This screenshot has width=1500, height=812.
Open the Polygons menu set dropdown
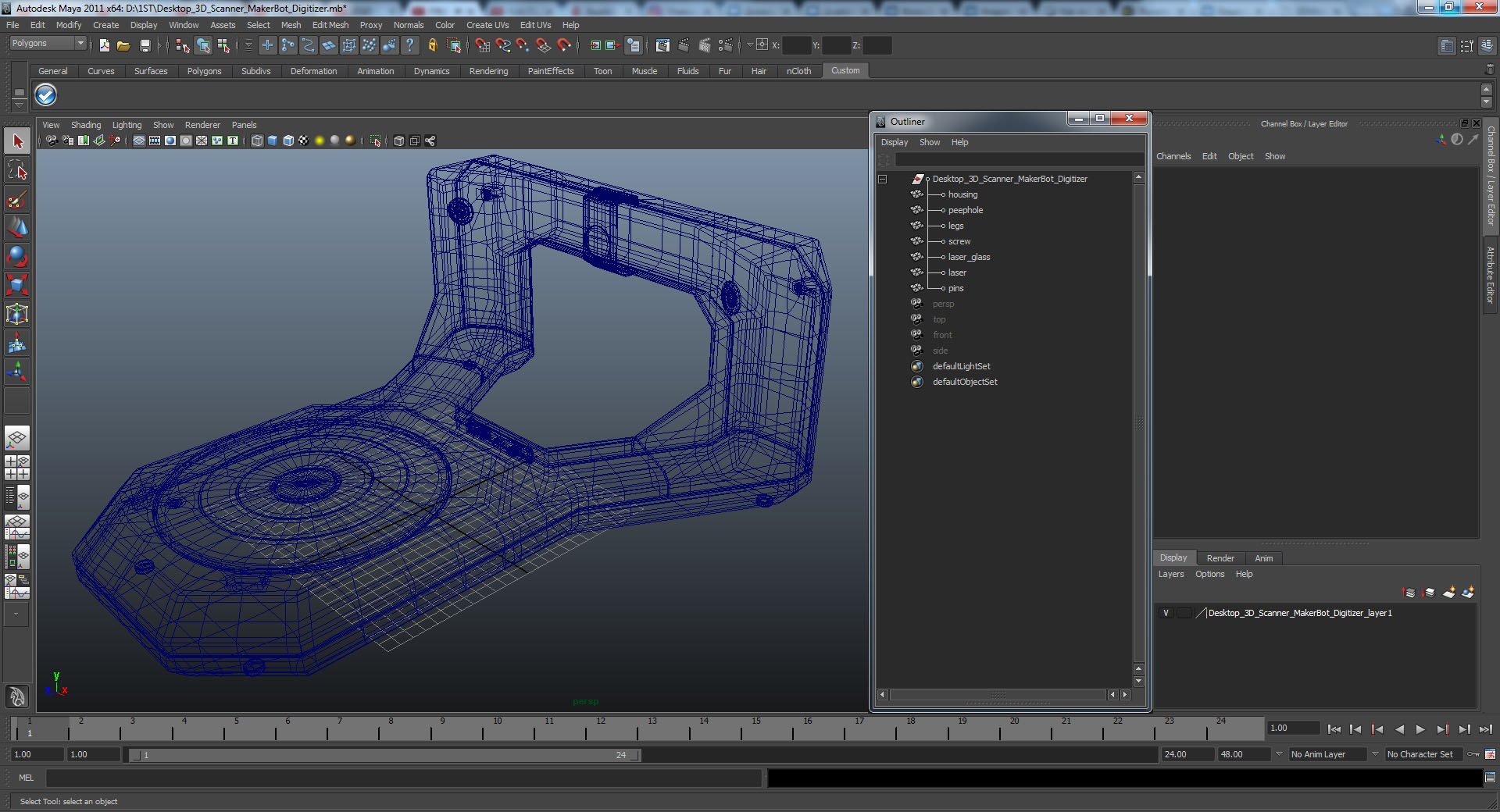[80, 44]
